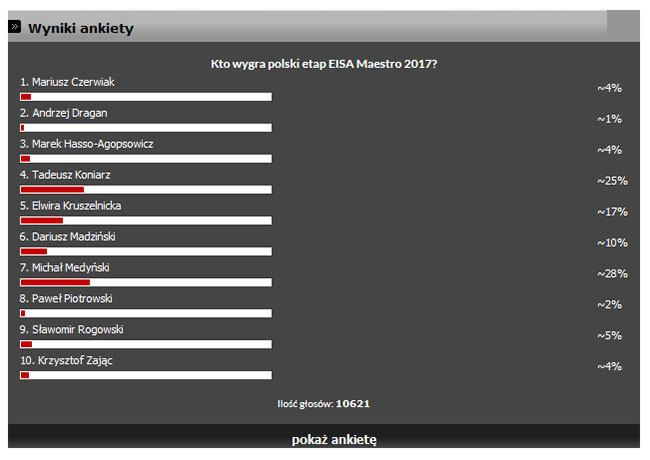The width and height of the screenshot is (650, 460).
Task: Click the vote count 10621
Action: point(353,404)
